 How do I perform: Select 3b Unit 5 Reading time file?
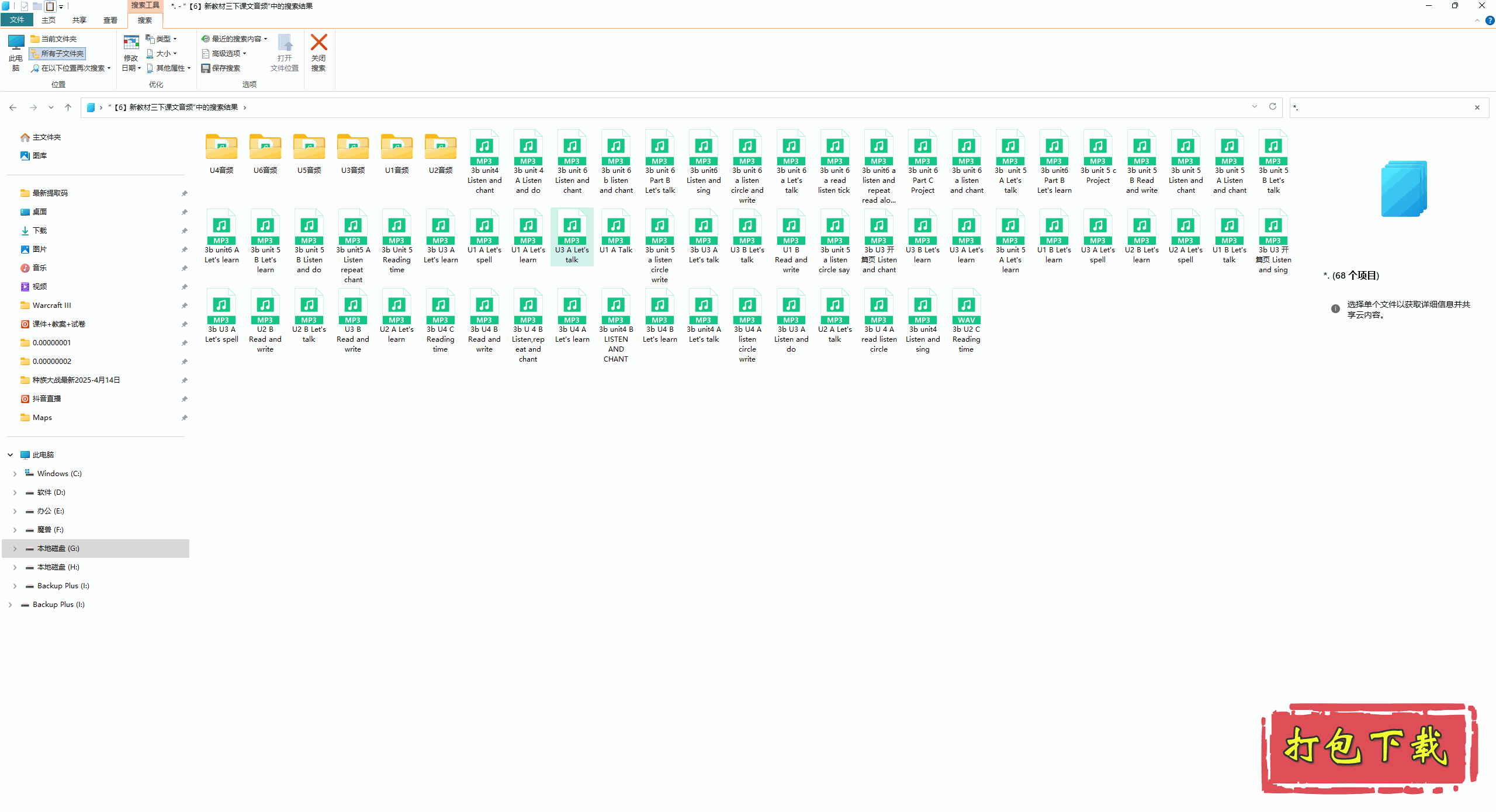[397, 241]
